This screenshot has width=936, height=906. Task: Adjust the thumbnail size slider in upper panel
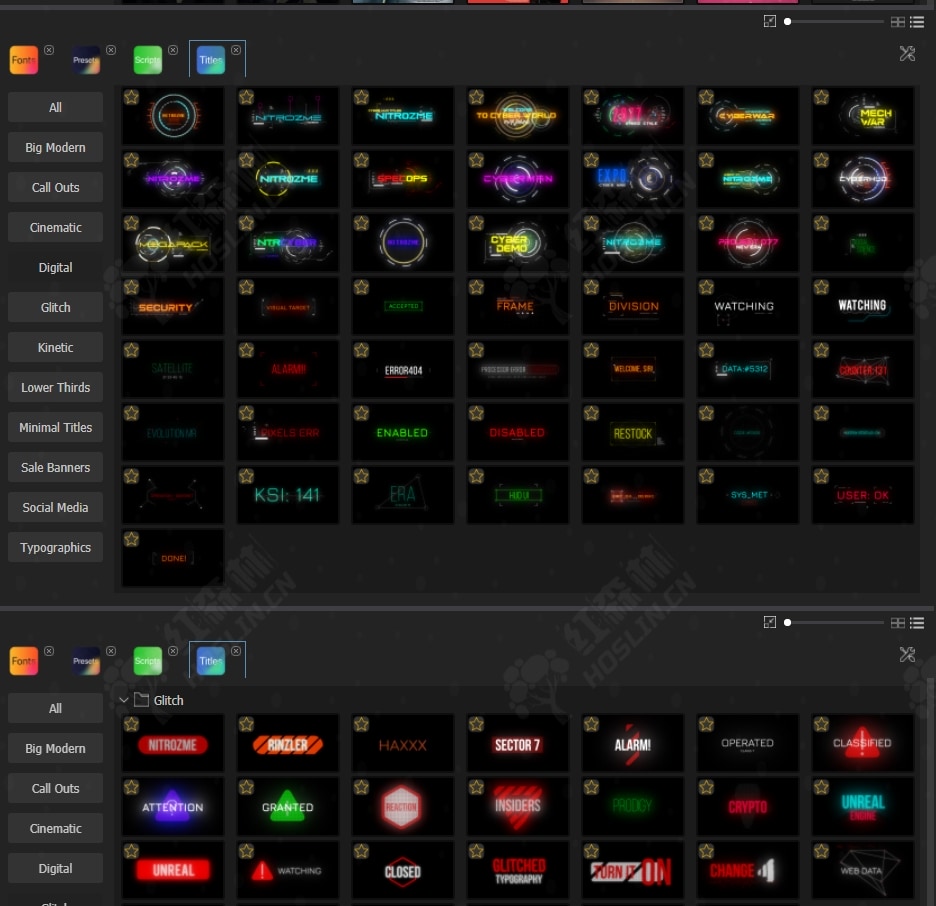pos(834,21)
